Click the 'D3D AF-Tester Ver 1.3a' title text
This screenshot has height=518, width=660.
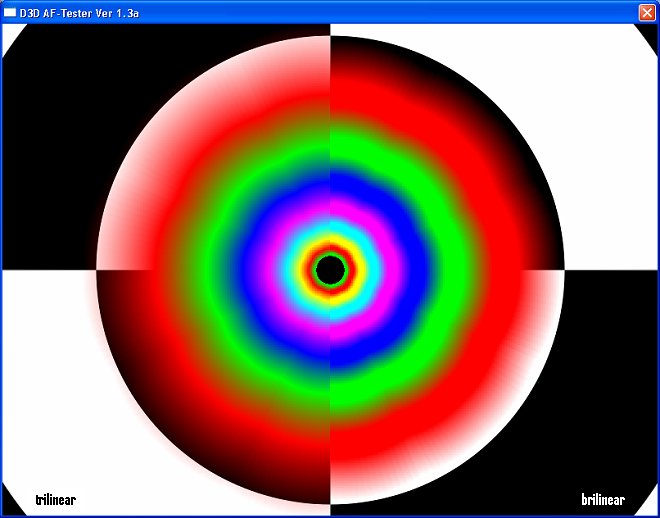coord(79,13)
